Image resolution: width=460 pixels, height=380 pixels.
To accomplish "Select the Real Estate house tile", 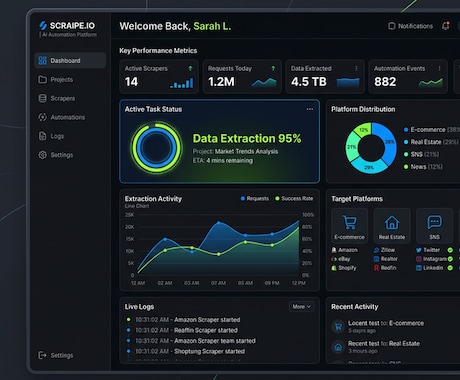I will tap(392, 226).
